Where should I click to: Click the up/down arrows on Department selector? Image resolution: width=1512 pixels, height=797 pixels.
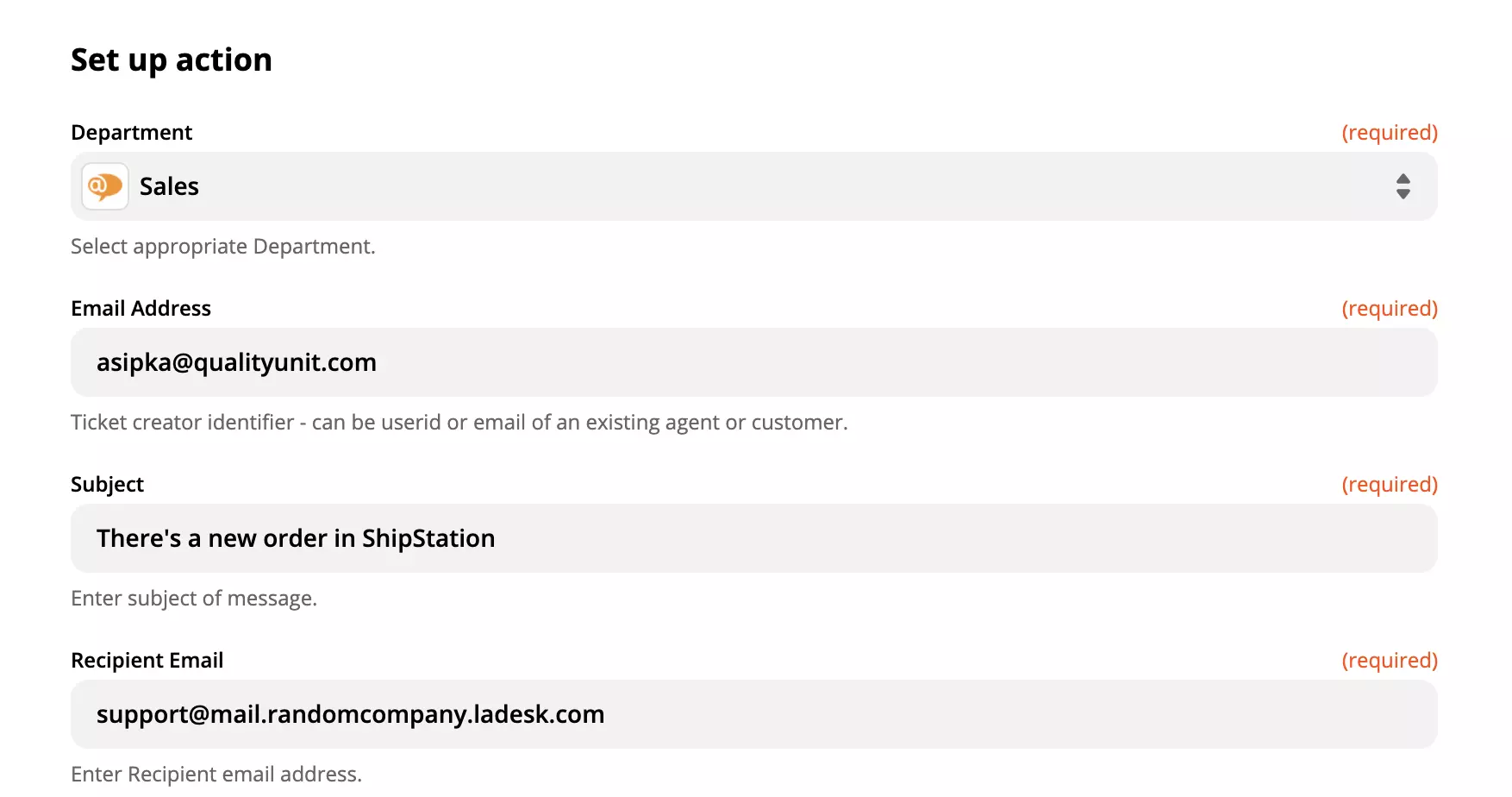[x=1403, y=186]
